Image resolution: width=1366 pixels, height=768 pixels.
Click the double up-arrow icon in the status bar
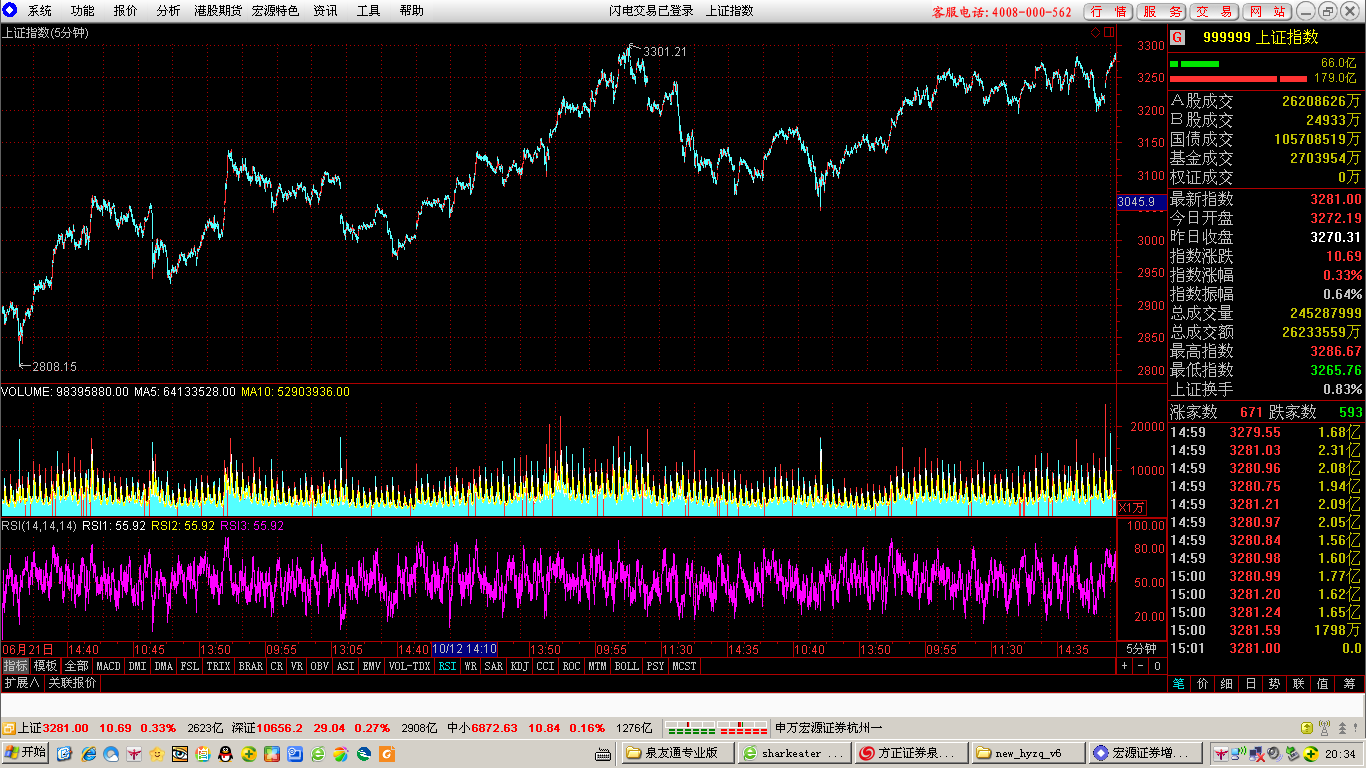click(1342, 728)
